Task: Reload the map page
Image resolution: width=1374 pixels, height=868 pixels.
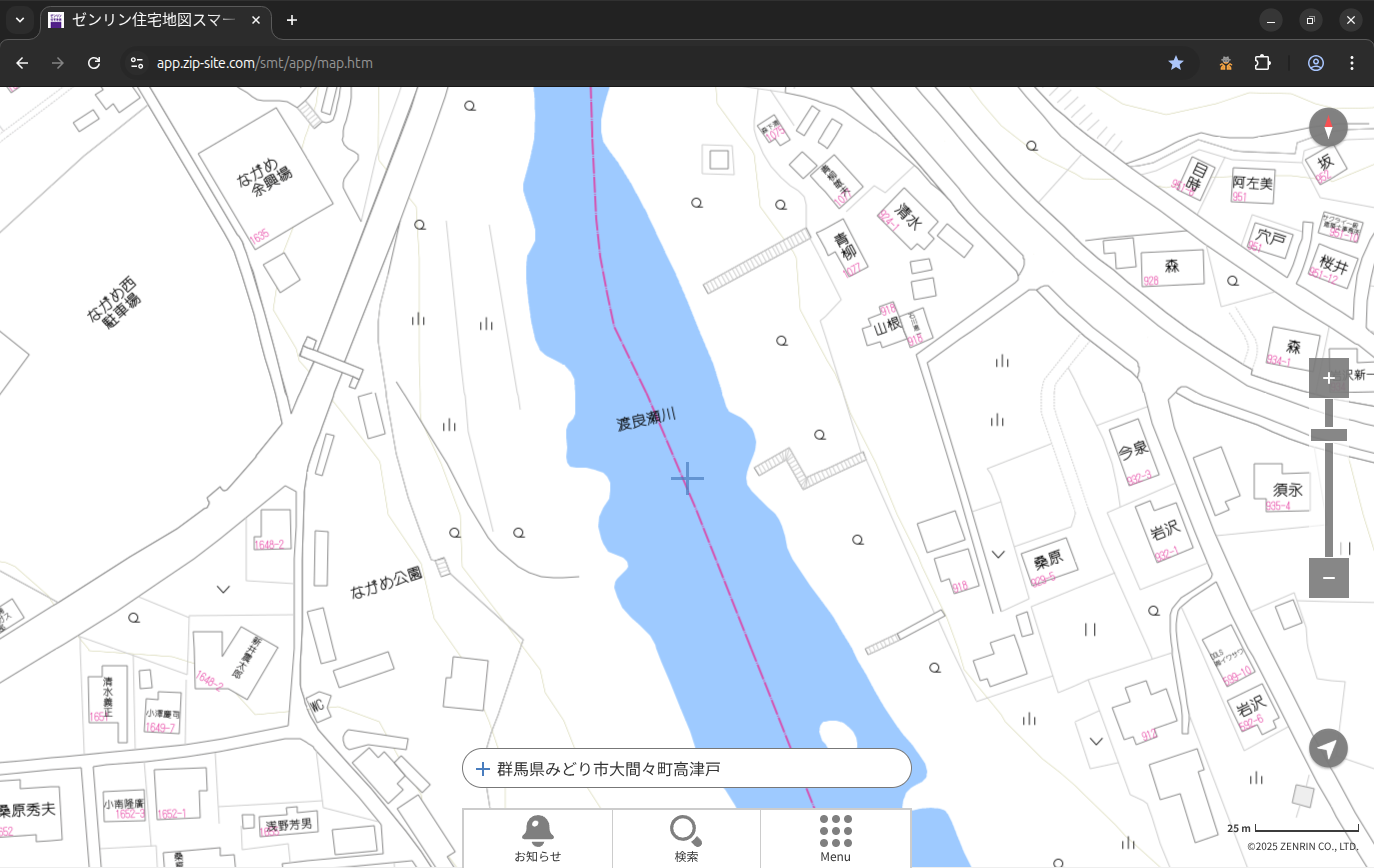Action: tap(94, 63)
